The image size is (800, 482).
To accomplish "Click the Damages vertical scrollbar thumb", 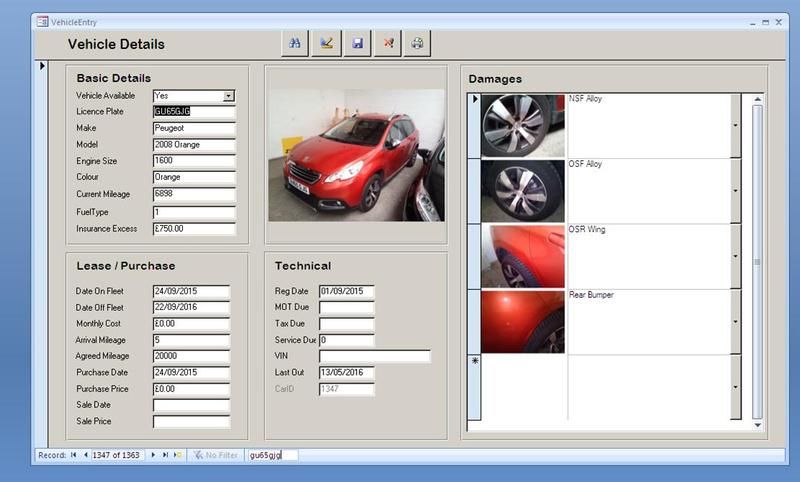I will [x=758, y=262].
